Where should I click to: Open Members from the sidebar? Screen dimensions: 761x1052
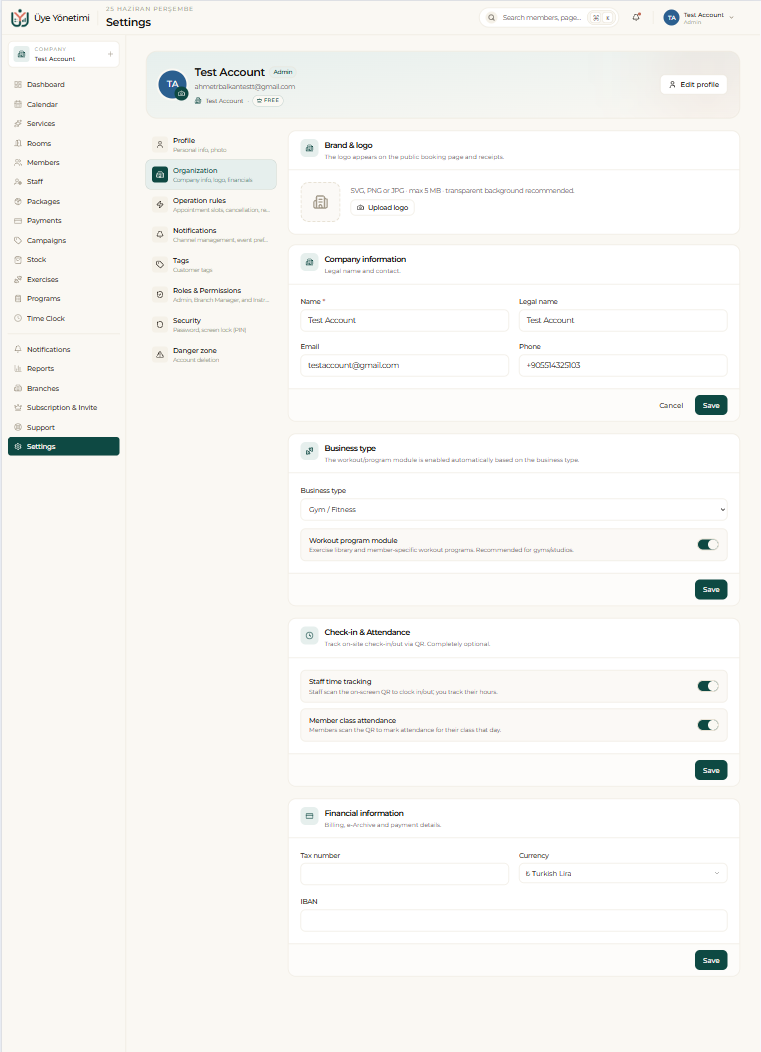click(x=64, y=162)
